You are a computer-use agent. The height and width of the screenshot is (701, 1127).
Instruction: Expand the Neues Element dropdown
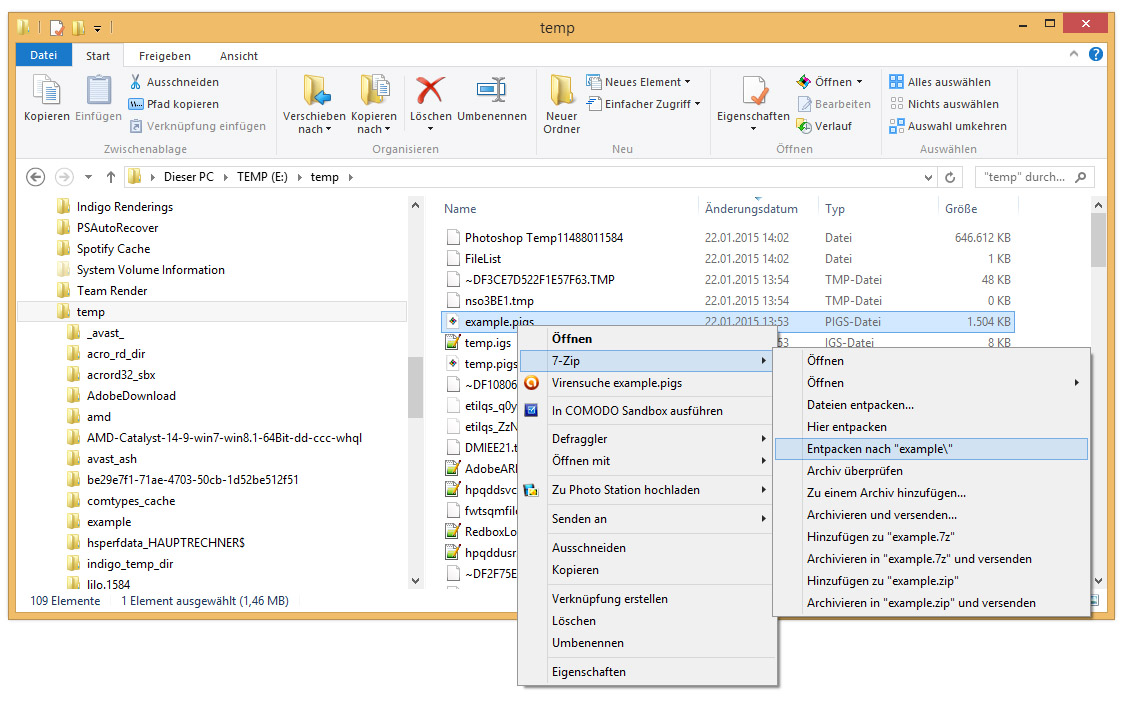click(x=648, y=82)
